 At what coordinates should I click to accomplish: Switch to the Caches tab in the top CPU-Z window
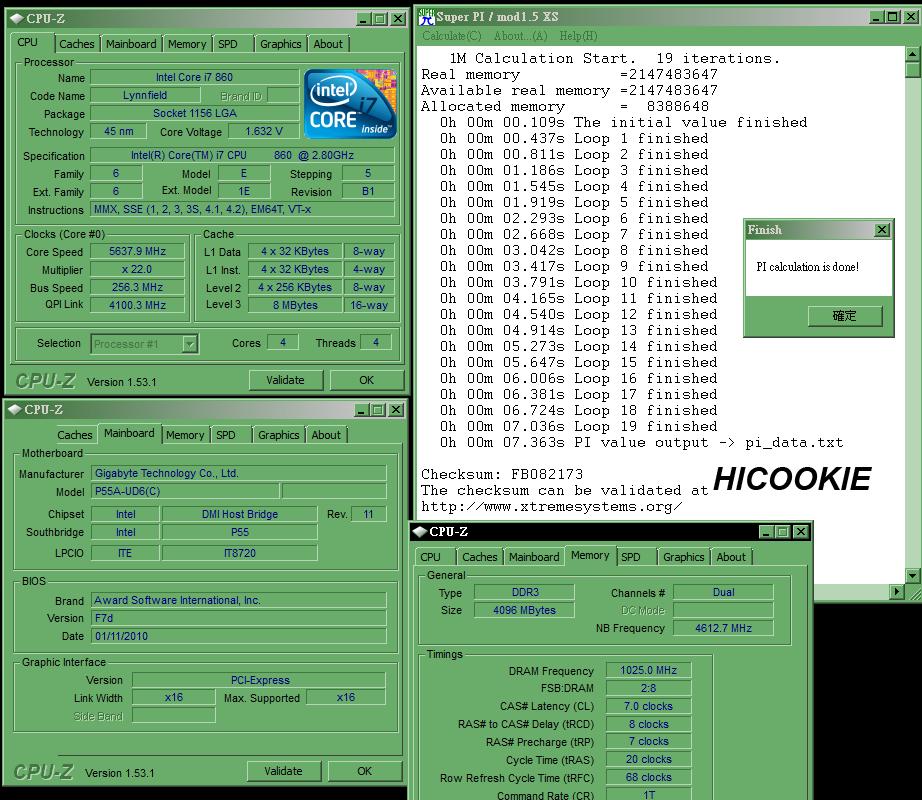[x=76, y=44]
